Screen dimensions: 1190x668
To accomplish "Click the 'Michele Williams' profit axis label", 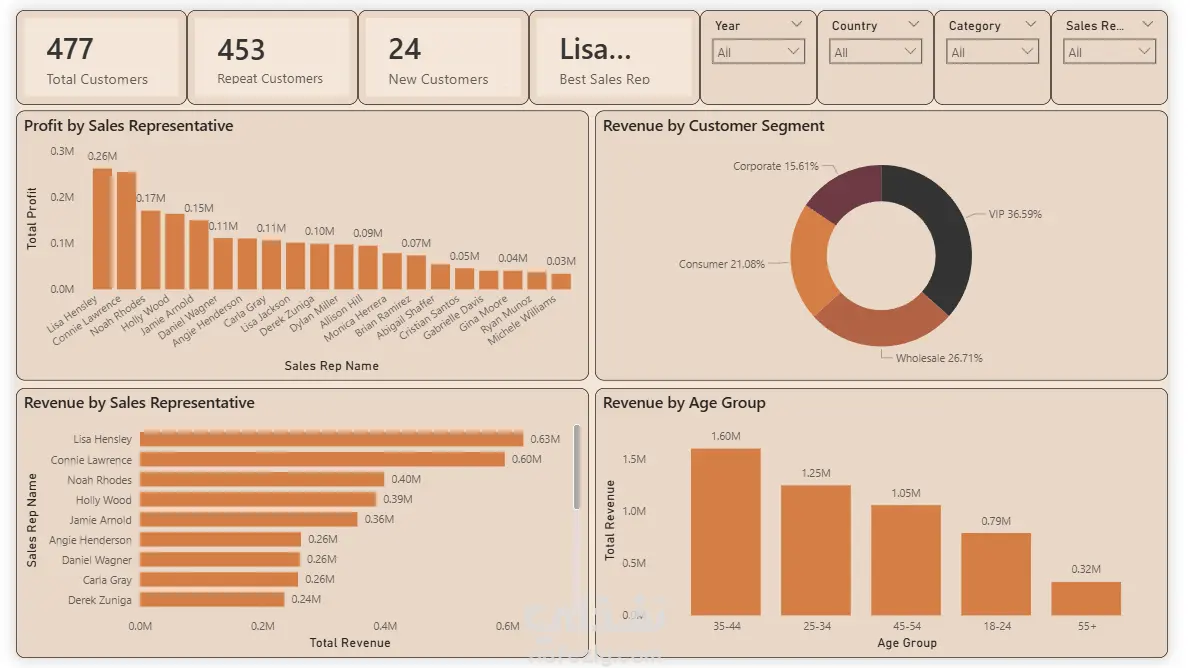I will (x=522, y=320).
